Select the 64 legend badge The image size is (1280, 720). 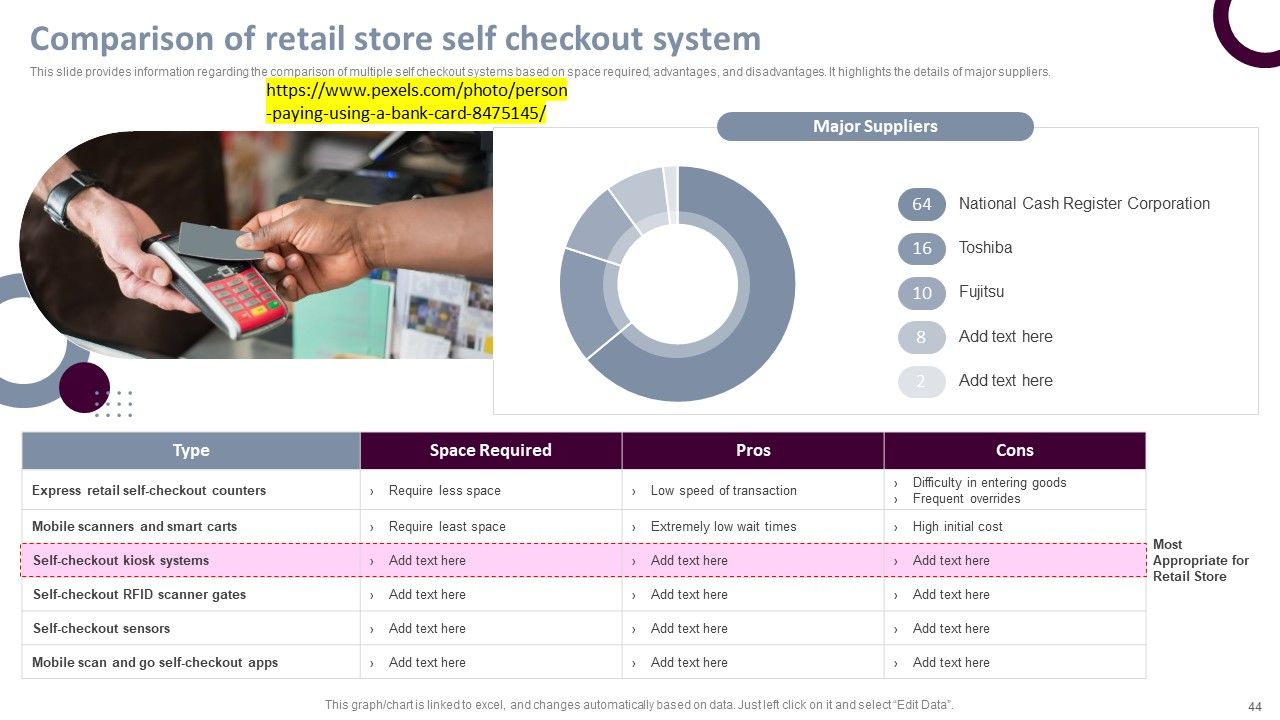pos(921,204)
